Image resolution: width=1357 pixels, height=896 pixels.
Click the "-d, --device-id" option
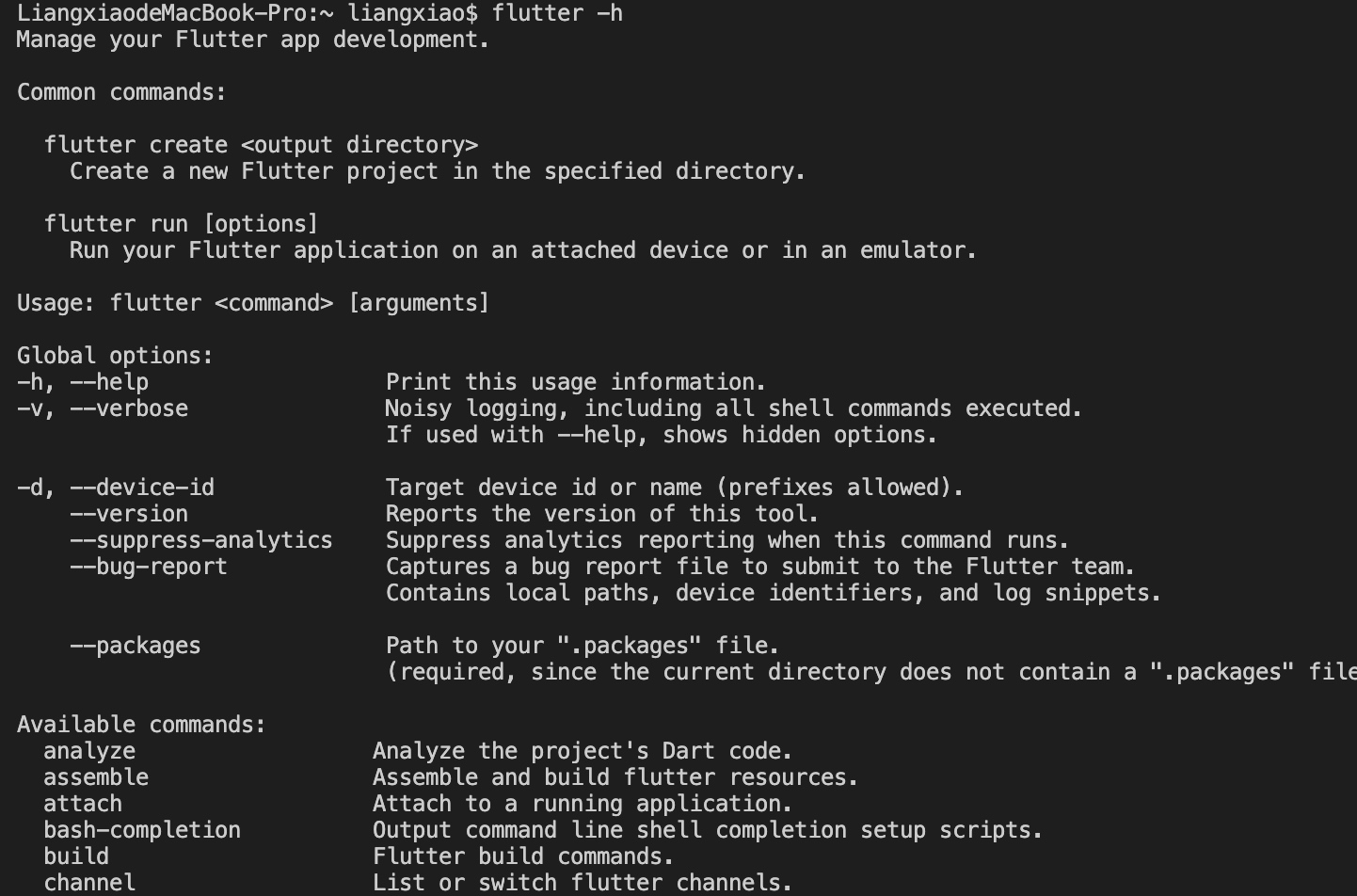tap(116, 488)
